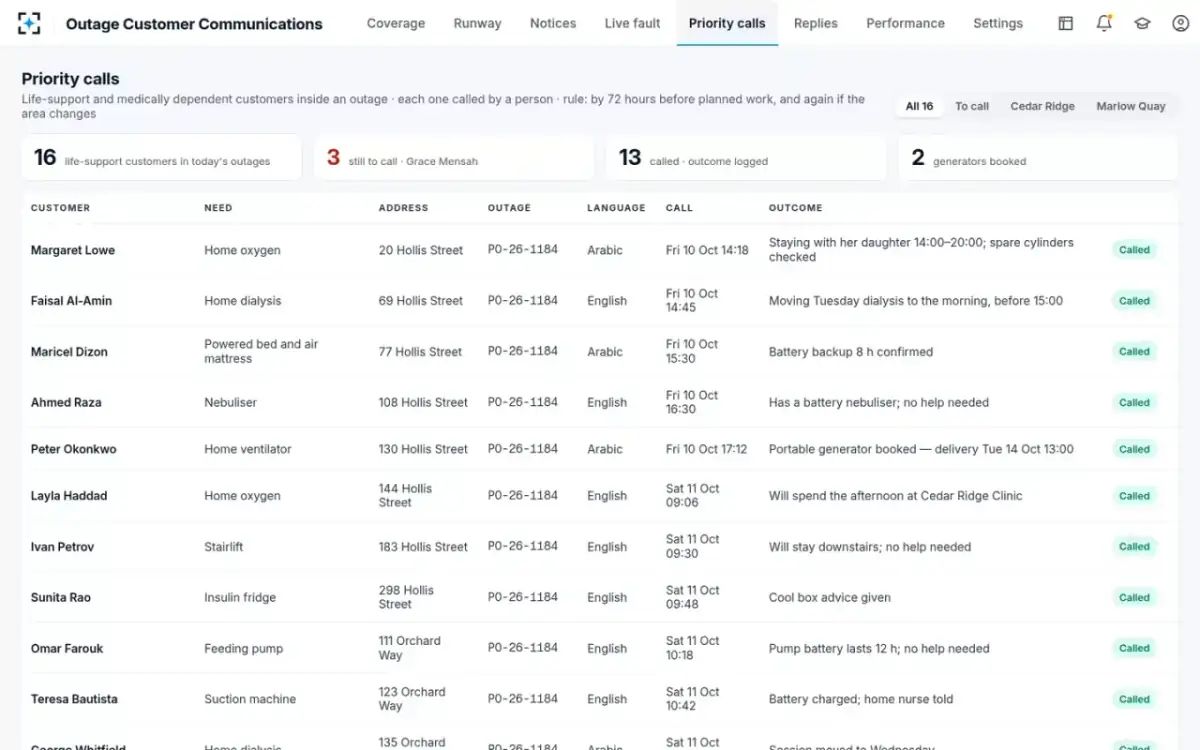Click the 13 called outcome logged card
The image size is (1200, 750).
point(746,158)
